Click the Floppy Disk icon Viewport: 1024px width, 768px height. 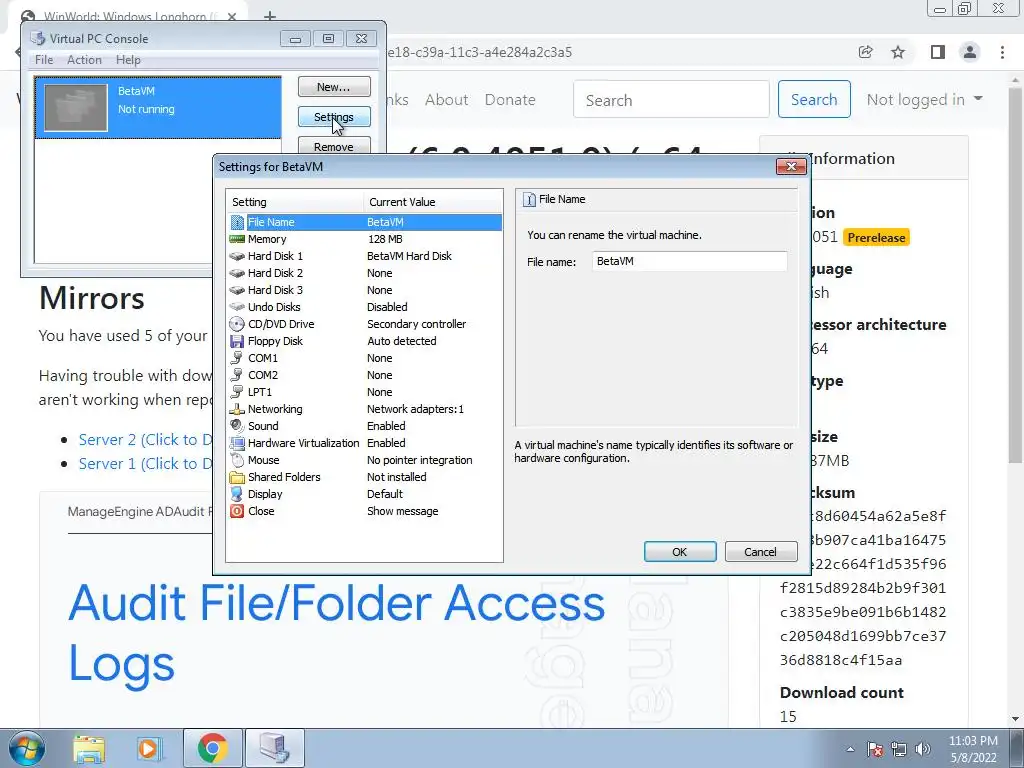(x=237, y=341)
